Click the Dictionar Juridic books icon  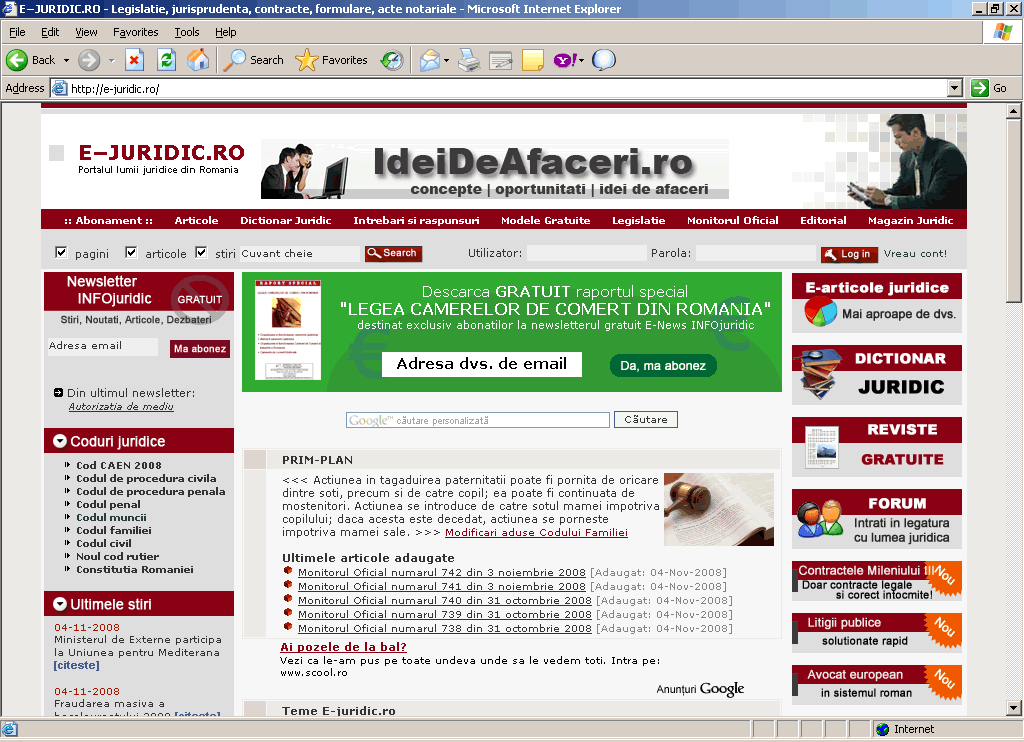click(821, 374)
